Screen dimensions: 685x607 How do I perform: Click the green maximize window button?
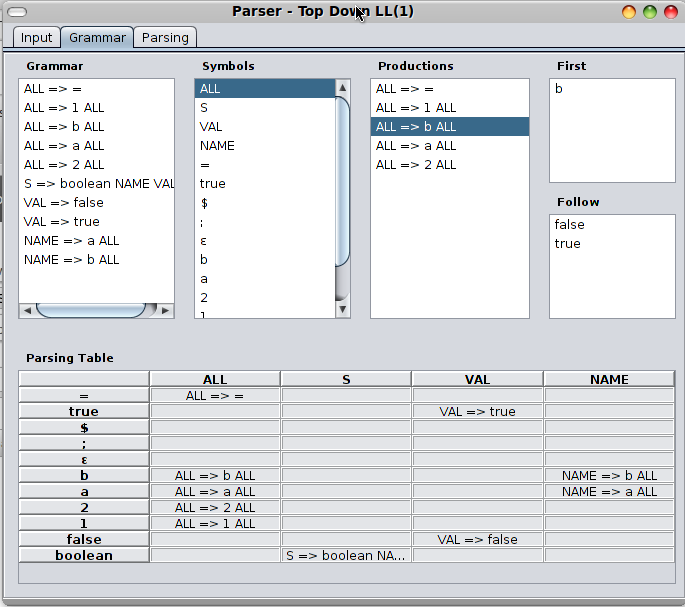tap(650, 12)
